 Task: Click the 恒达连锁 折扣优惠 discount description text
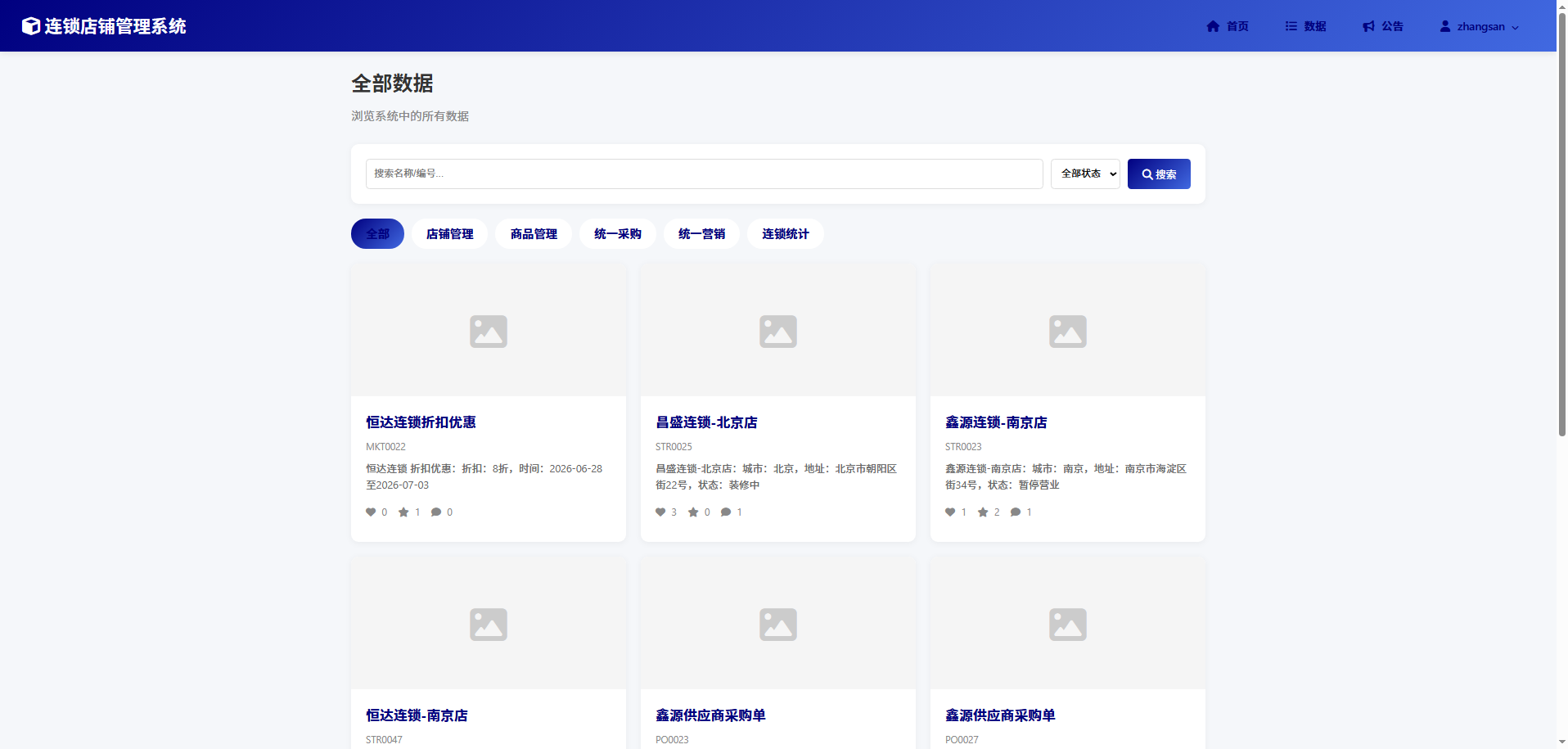pyautogui.click(x=484, y=477)
